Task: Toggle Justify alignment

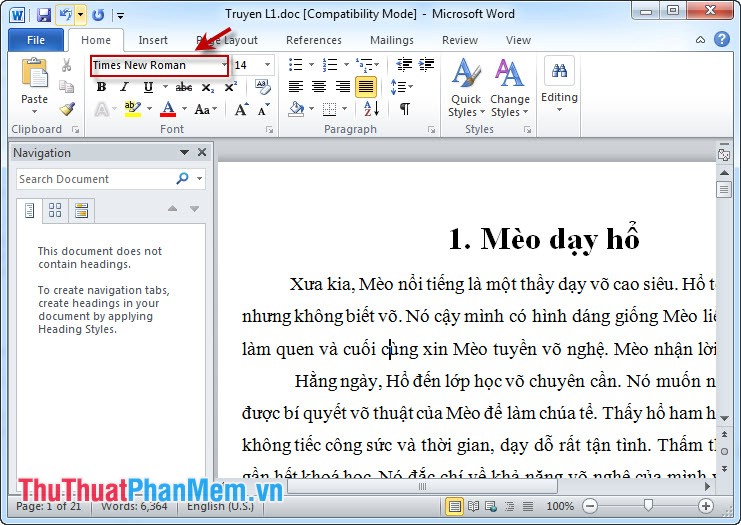Action: pyautogui.click(x=366, y=87)
